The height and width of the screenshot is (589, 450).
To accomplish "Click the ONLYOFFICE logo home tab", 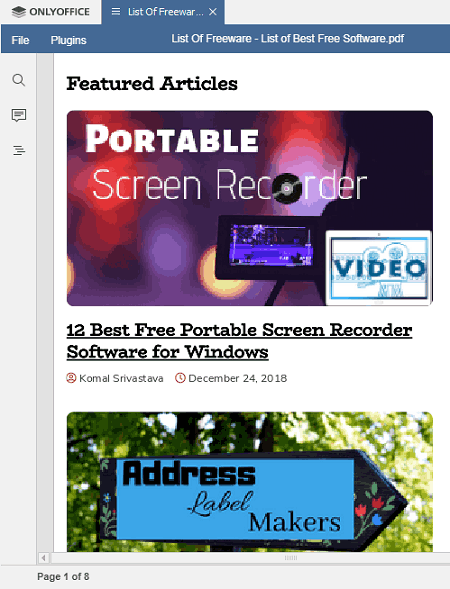I will point(51,12).
